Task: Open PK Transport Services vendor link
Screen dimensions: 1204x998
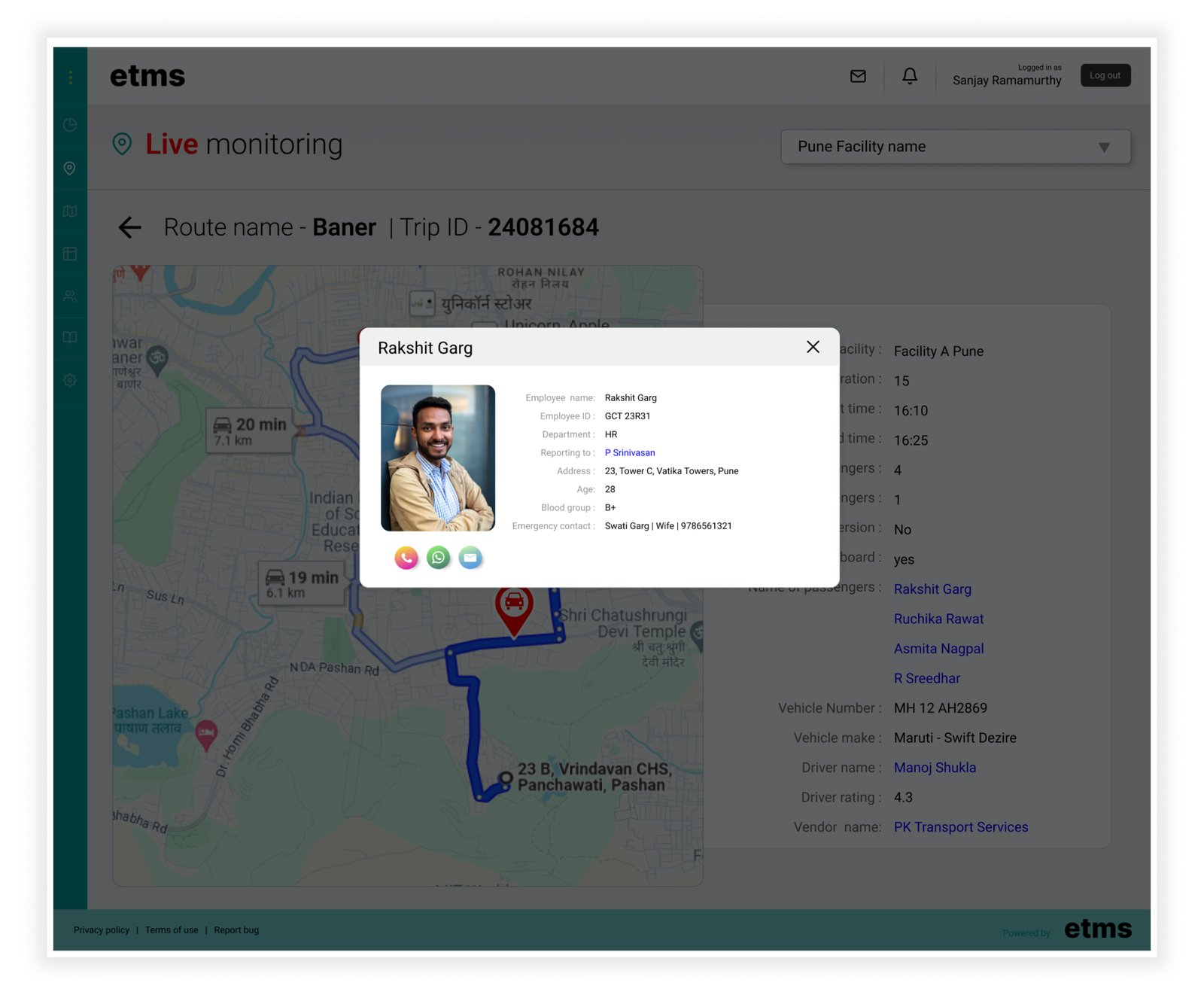Action: pos(960,827)
